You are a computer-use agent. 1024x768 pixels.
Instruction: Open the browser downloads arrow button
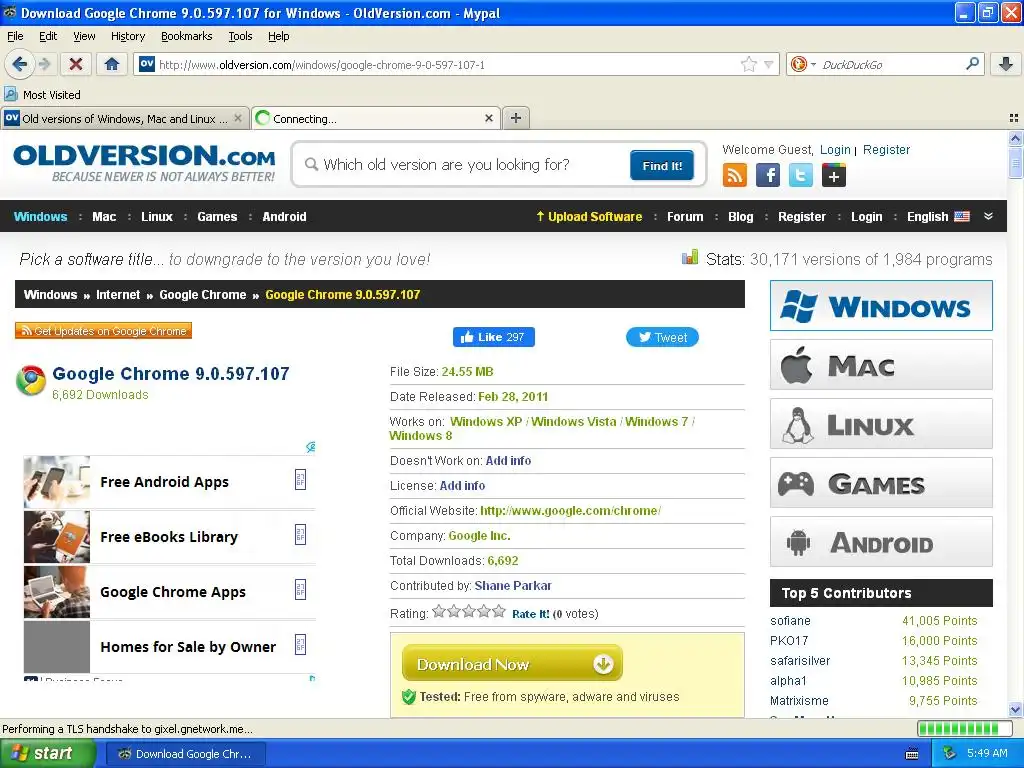pyautogui.click(x=1006, y=64)
